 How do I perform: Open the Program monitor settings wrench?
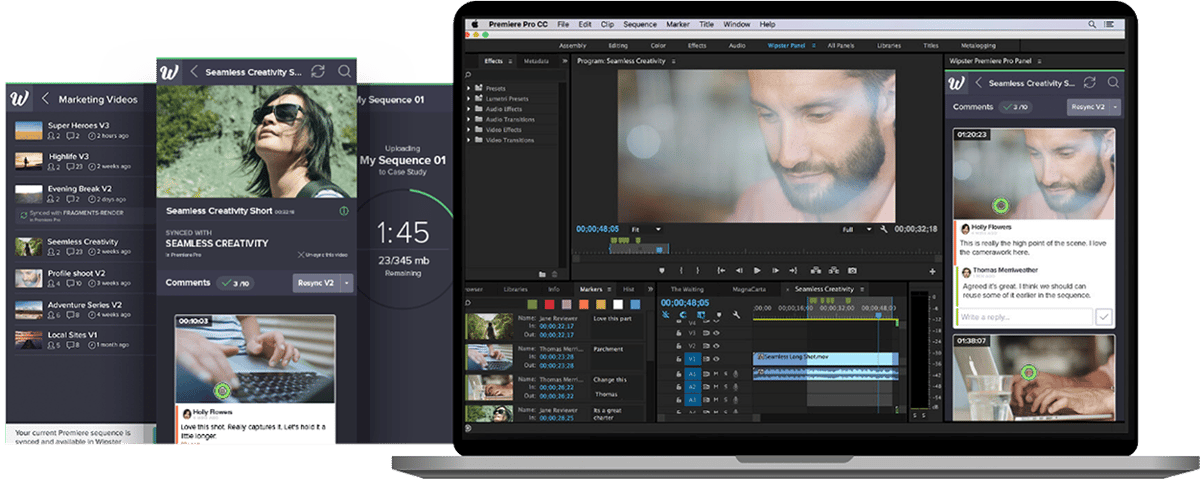tap(886, 229)
